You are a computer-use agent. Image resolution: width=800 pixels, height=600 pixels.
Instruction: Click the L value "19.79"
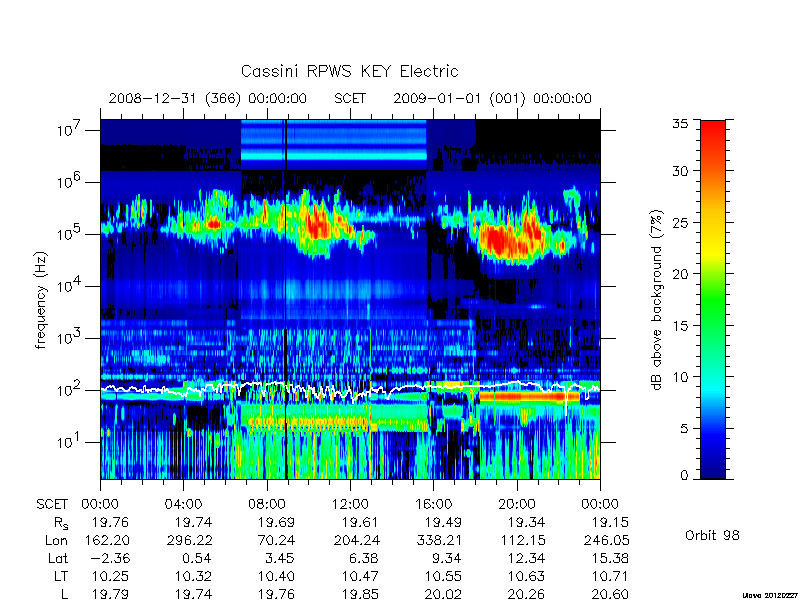tap(110, 594)
